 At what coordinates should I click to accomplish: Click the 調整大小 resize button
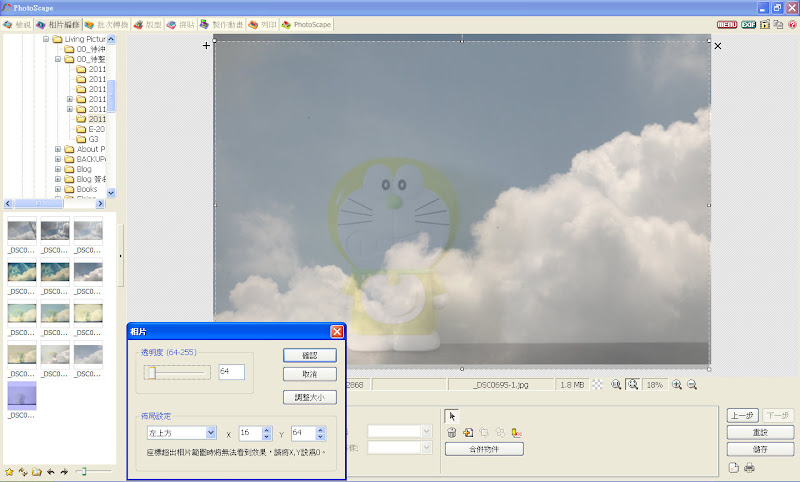[310, 397]
